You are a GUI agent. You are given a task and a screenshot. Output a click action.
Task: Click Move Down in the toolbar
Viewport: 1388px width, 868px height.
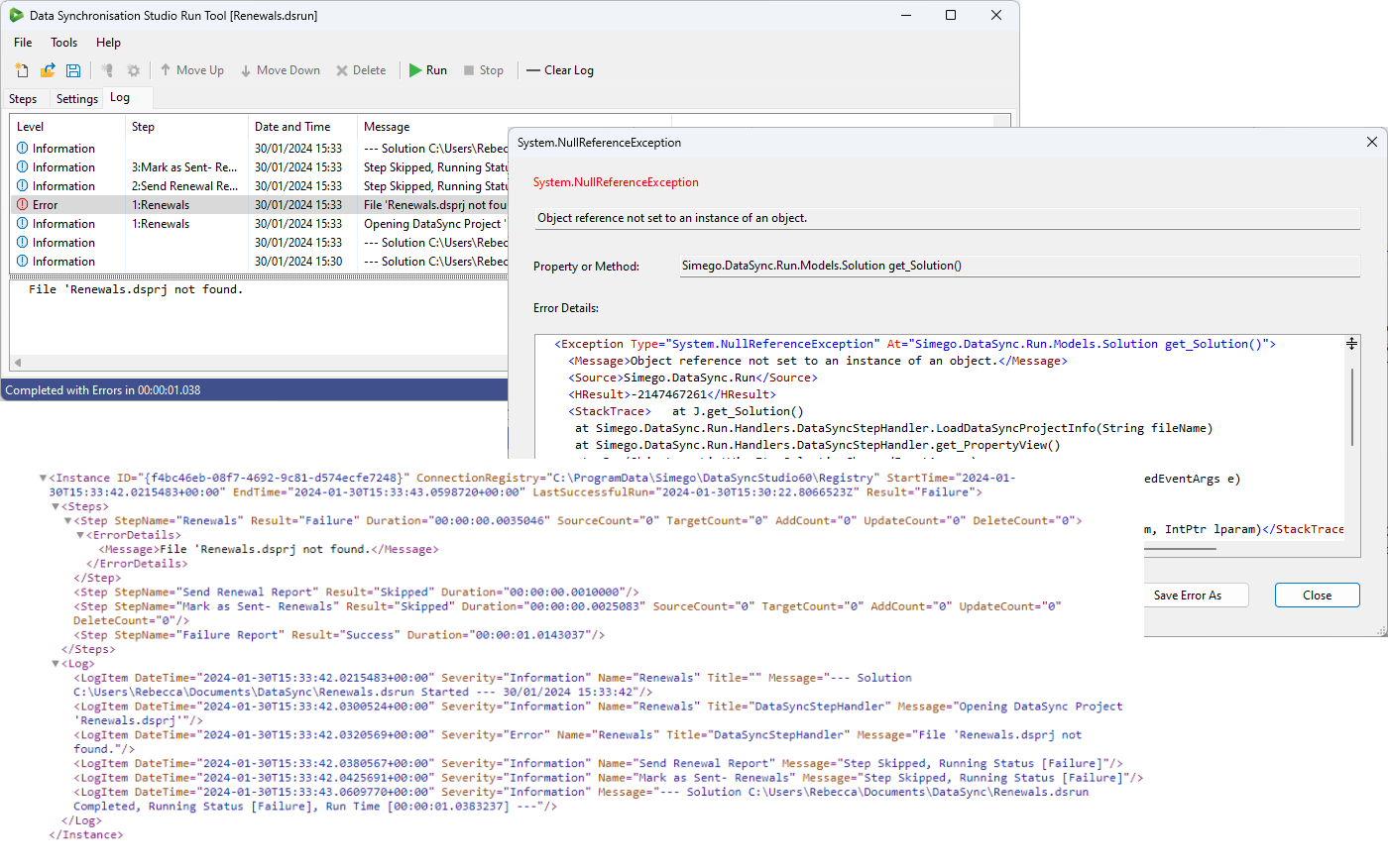[x=281, y=70]
